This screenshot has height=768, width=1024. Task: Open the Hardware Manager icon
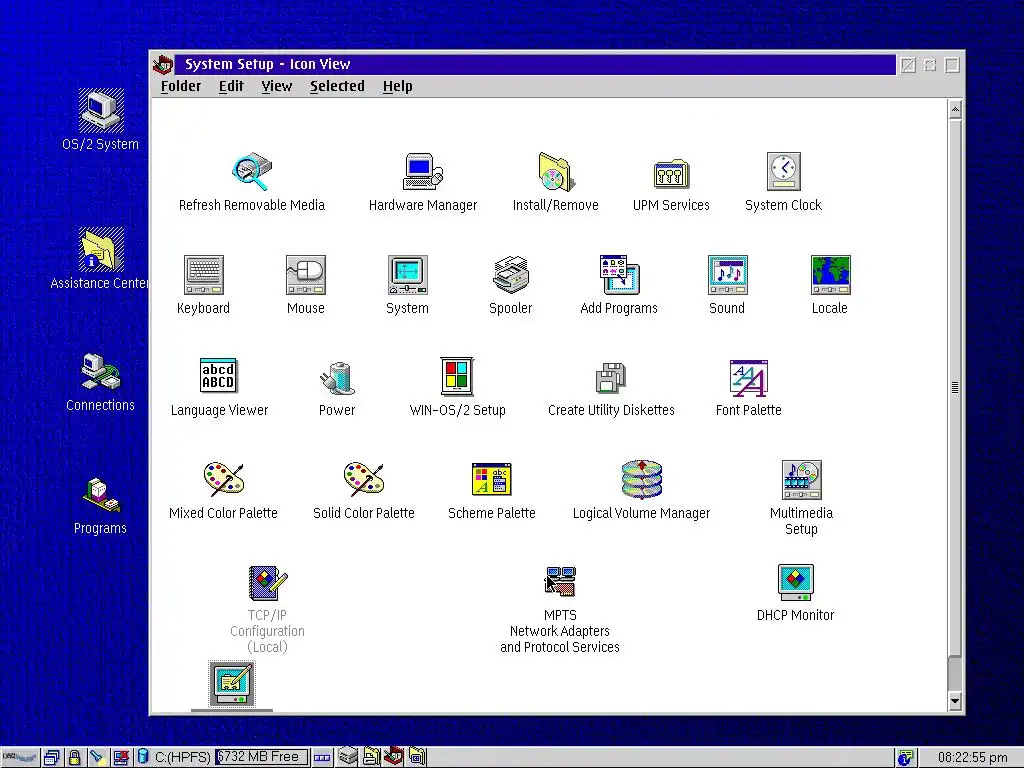[x=423, y=171]
